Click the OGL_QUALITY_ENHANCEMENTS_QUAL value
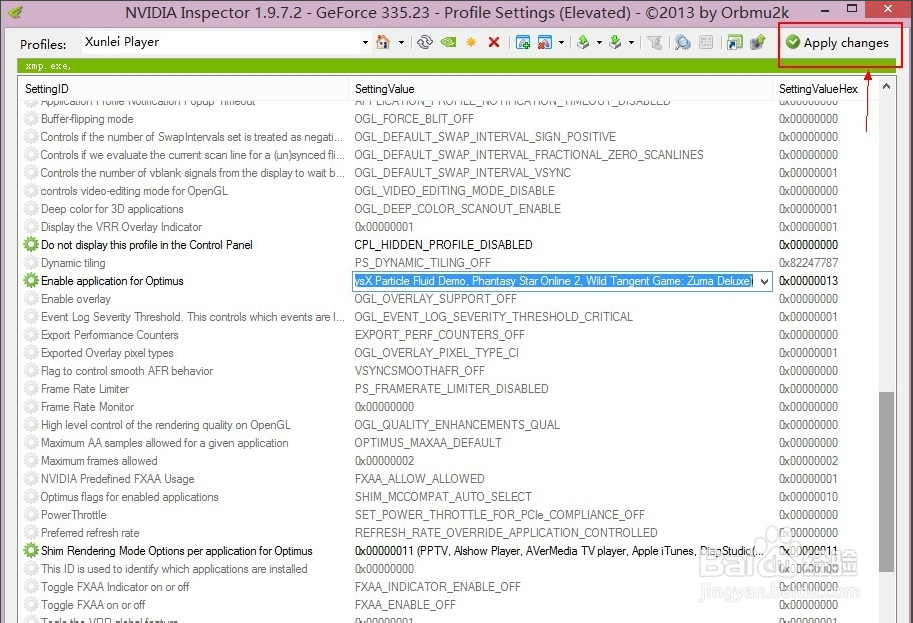913x623 pixels. point(457,425)
